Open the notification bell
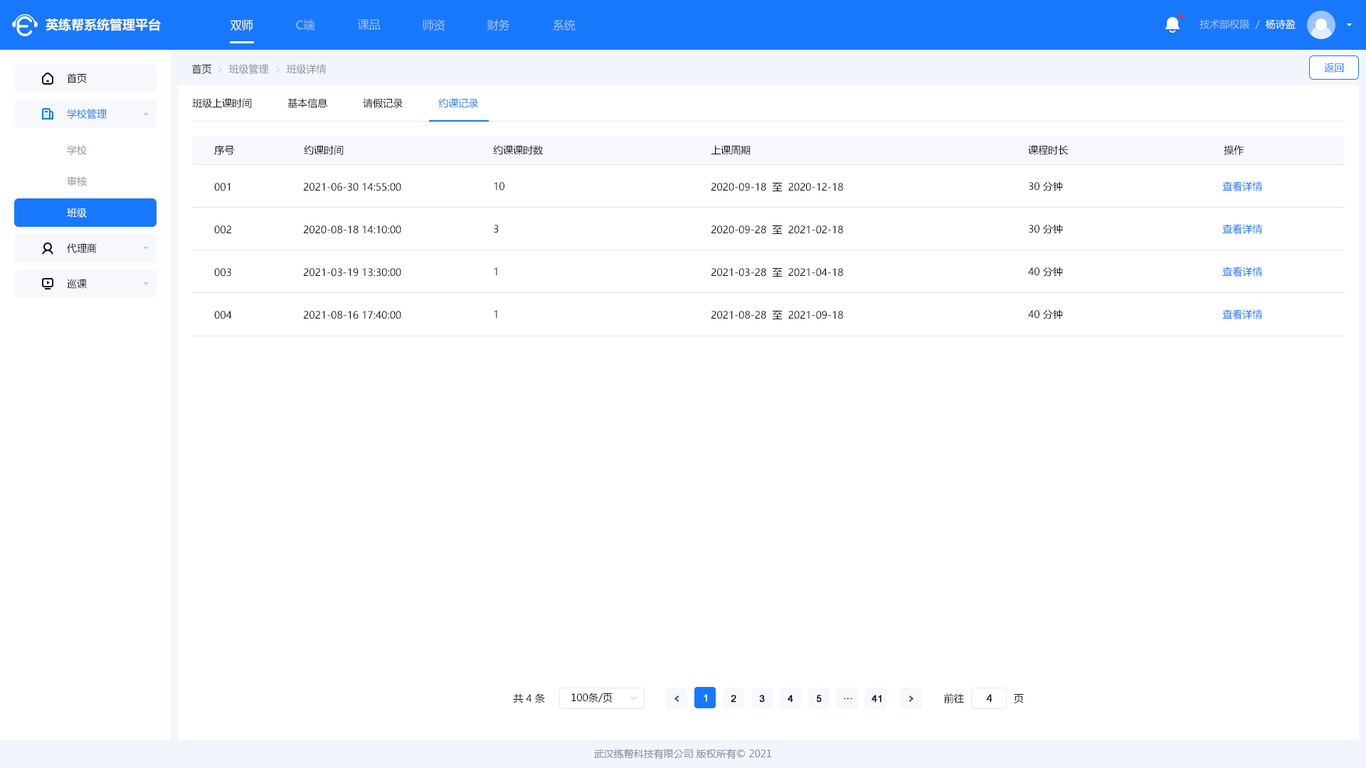 pyautogui.click(x=1173, y=25)
